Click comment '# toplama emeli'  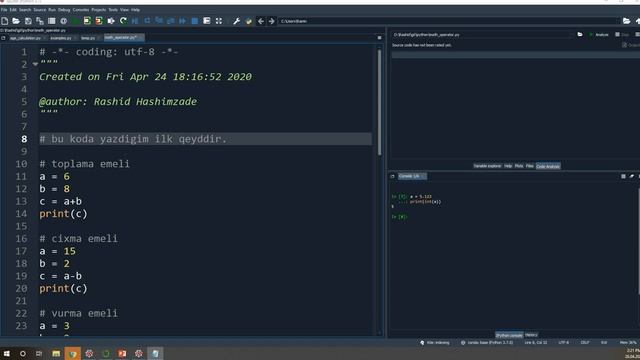pyautogui.click(x=84, y=164)
